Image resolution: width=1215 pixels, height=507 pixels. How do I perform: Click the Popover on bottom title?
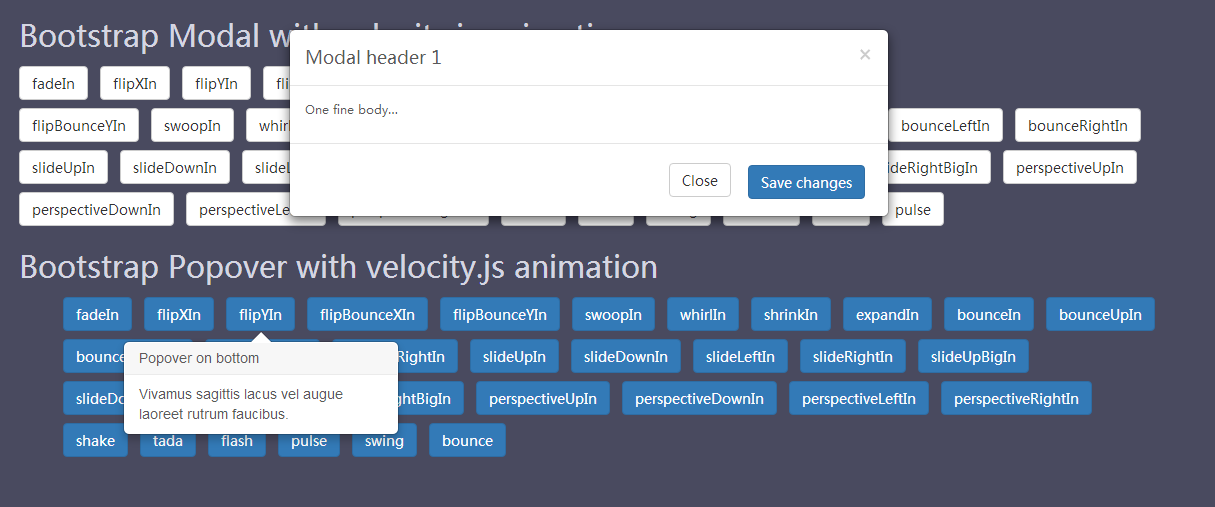(199, 358)
